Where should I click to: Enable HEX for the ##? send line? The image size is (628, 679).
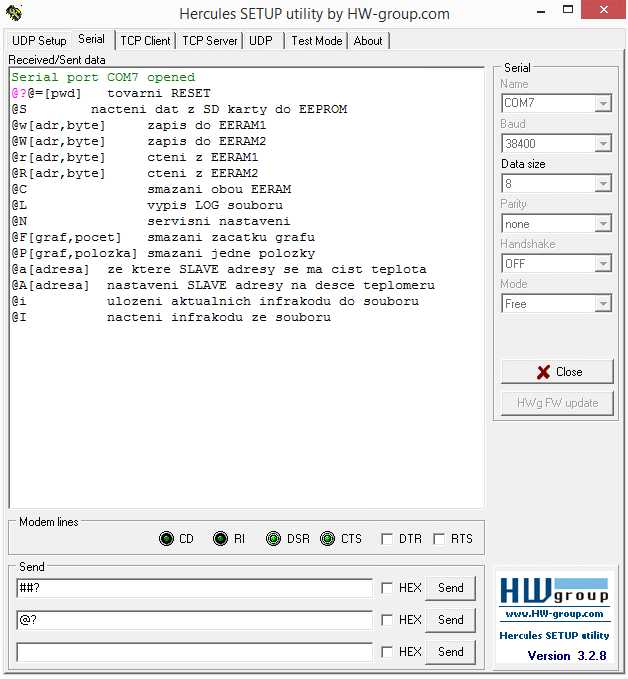point(387,588)
